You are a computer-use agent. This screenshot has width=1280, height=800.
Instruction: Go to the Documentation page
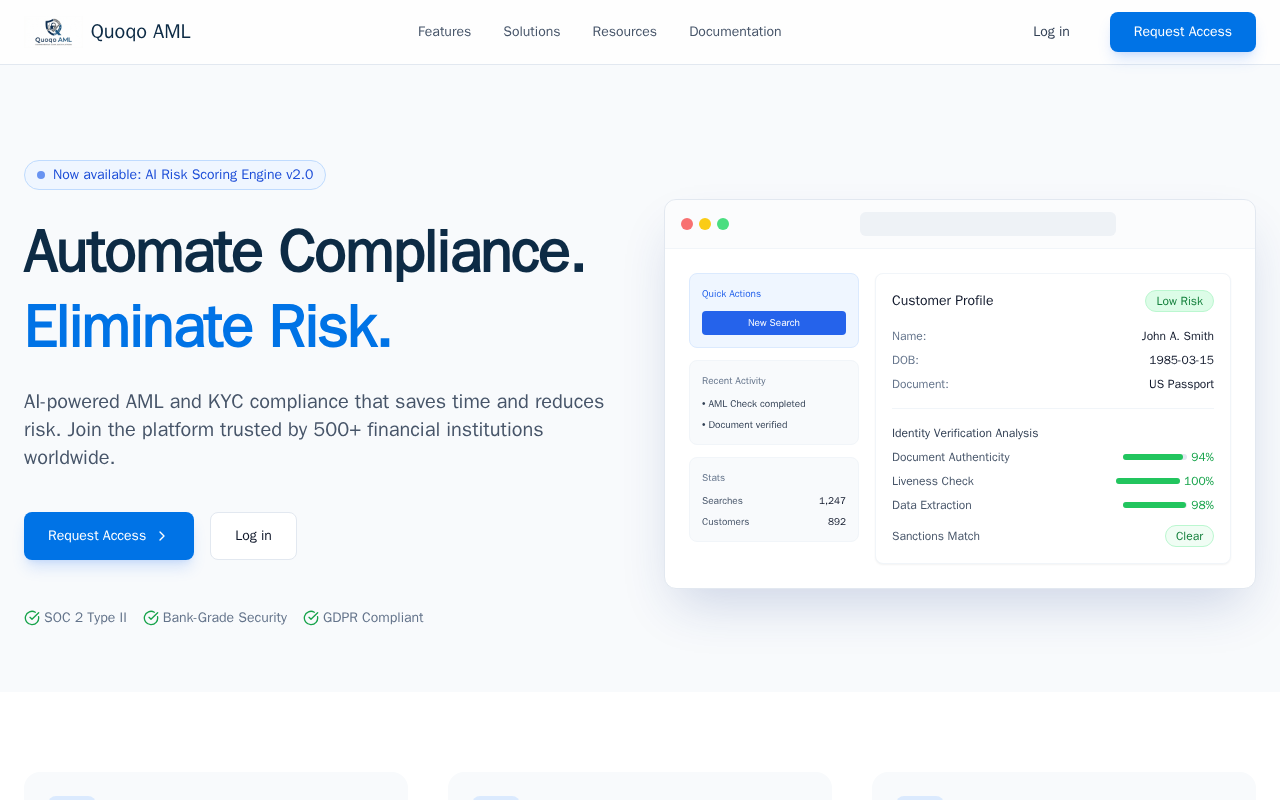coord(735,32)
